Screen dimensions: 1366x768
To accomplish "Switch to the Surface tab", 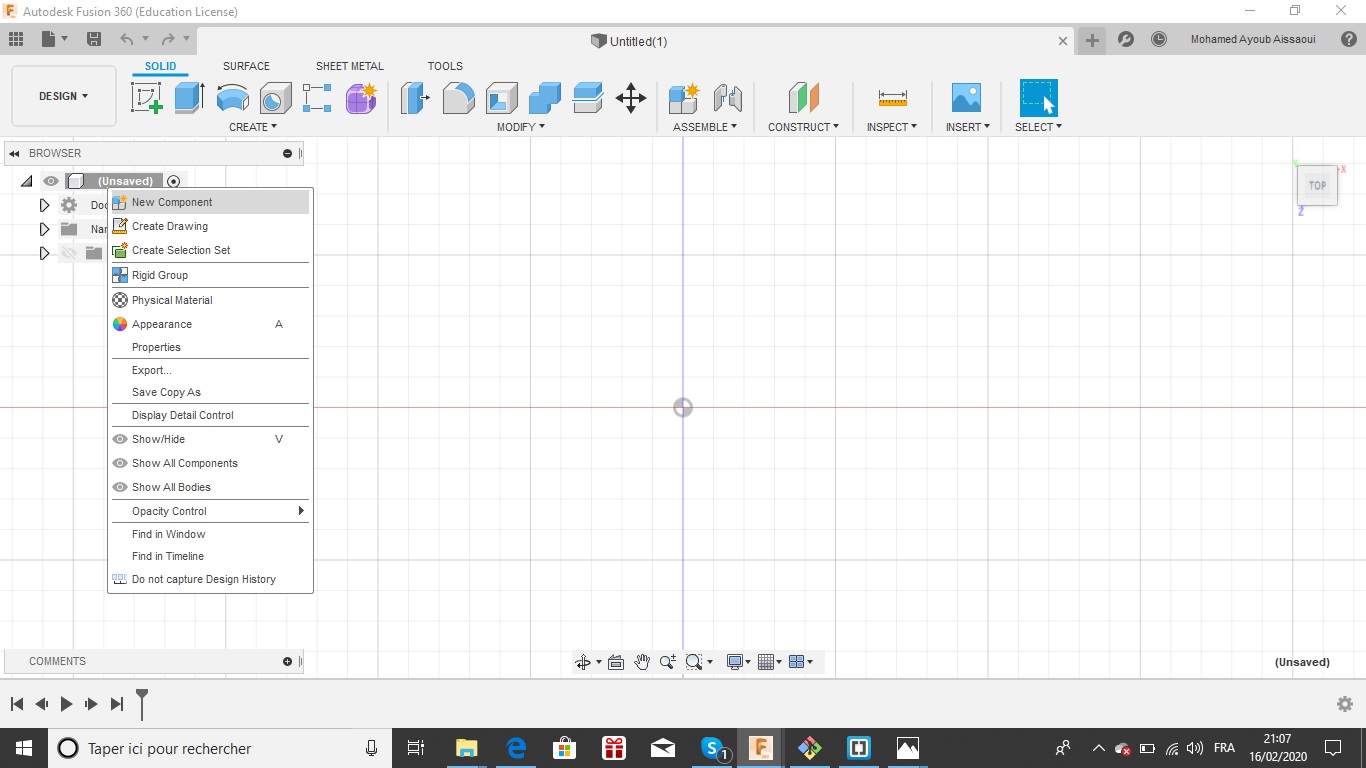I will tap(246, 66).
